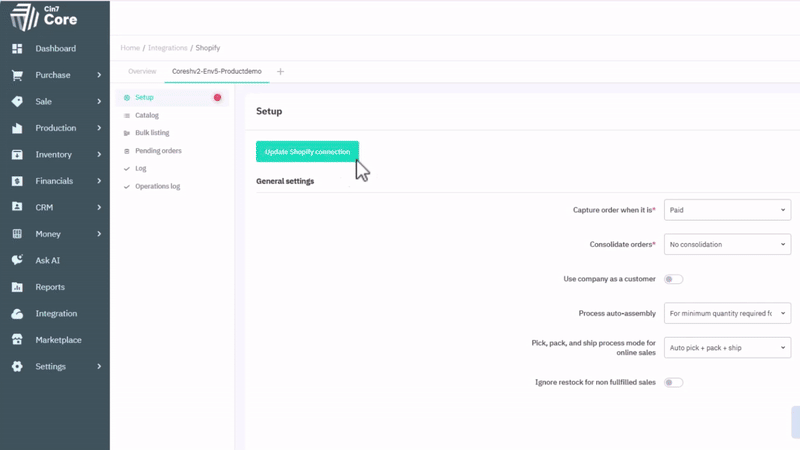Click the Ask AI chat icon

tap(17, 260)
